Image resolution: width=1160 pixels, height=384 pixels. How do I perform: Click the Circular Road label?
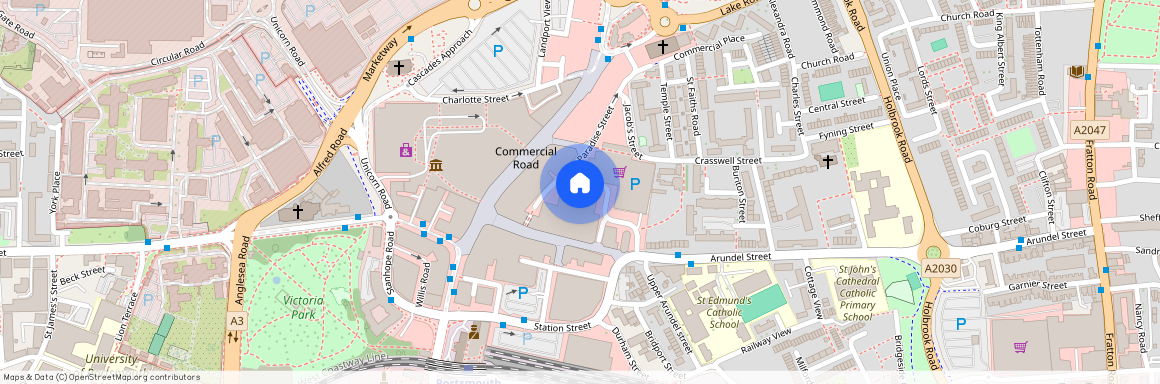coord(178,53)
